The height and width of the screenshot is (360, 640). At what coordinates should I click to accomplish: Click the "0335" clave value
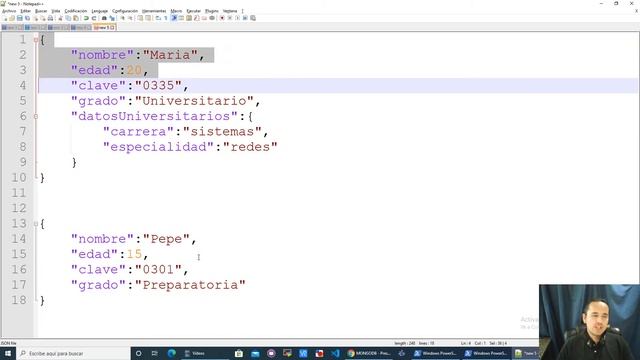[x=158, y=85]
